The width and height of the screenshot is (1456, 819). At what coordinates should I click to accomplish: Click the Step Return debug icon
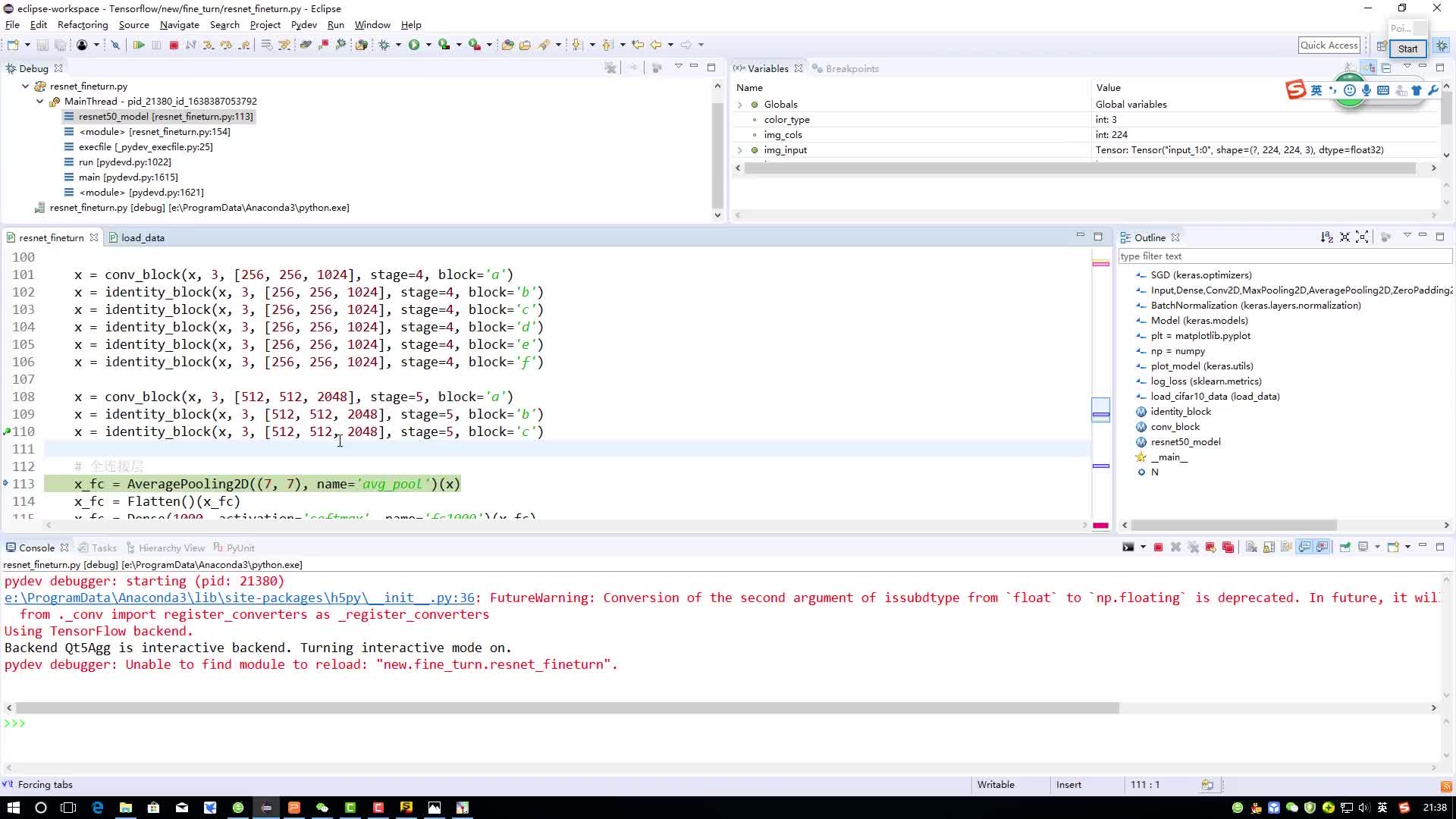243,45
